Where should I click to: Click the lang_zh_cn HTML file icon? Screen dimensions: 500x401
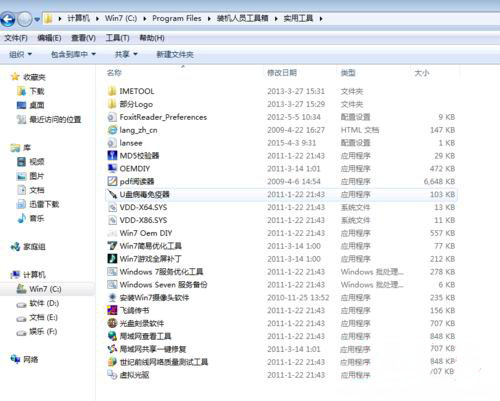[x=112, y=130]
